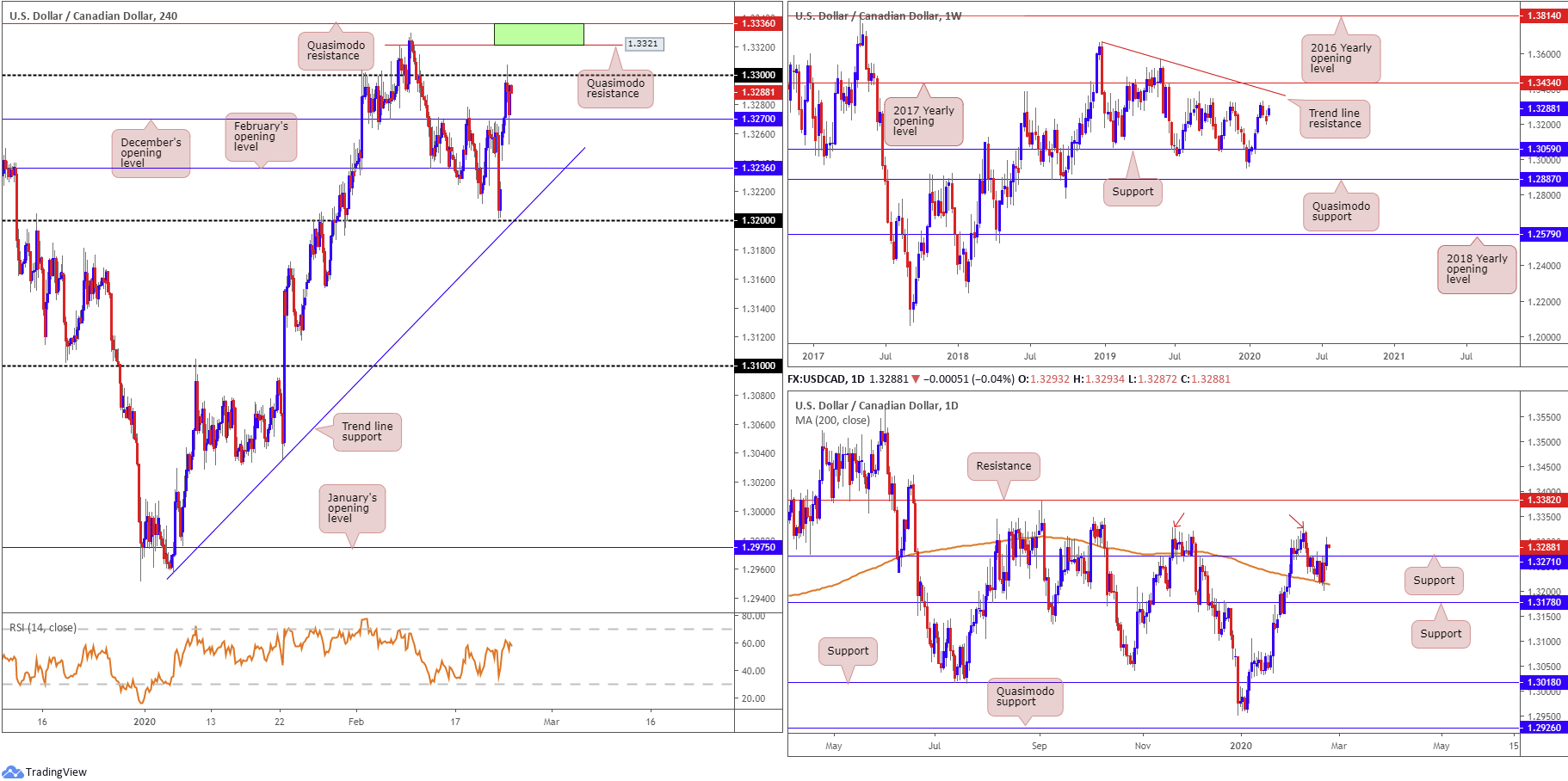Screen dimensions: 1568x781
Task: Click the black 1.31000 price tag
Action: [758, 366]
